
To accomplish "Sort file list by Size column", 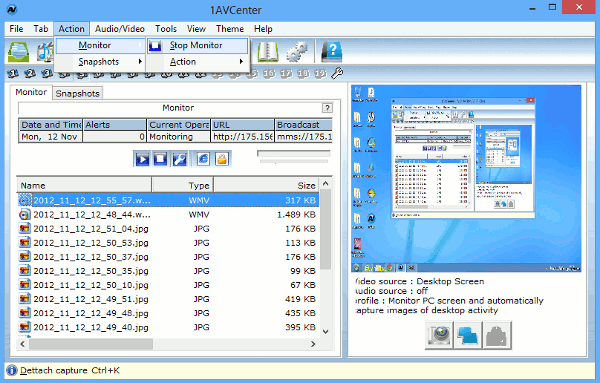I will tap(266, 185).
